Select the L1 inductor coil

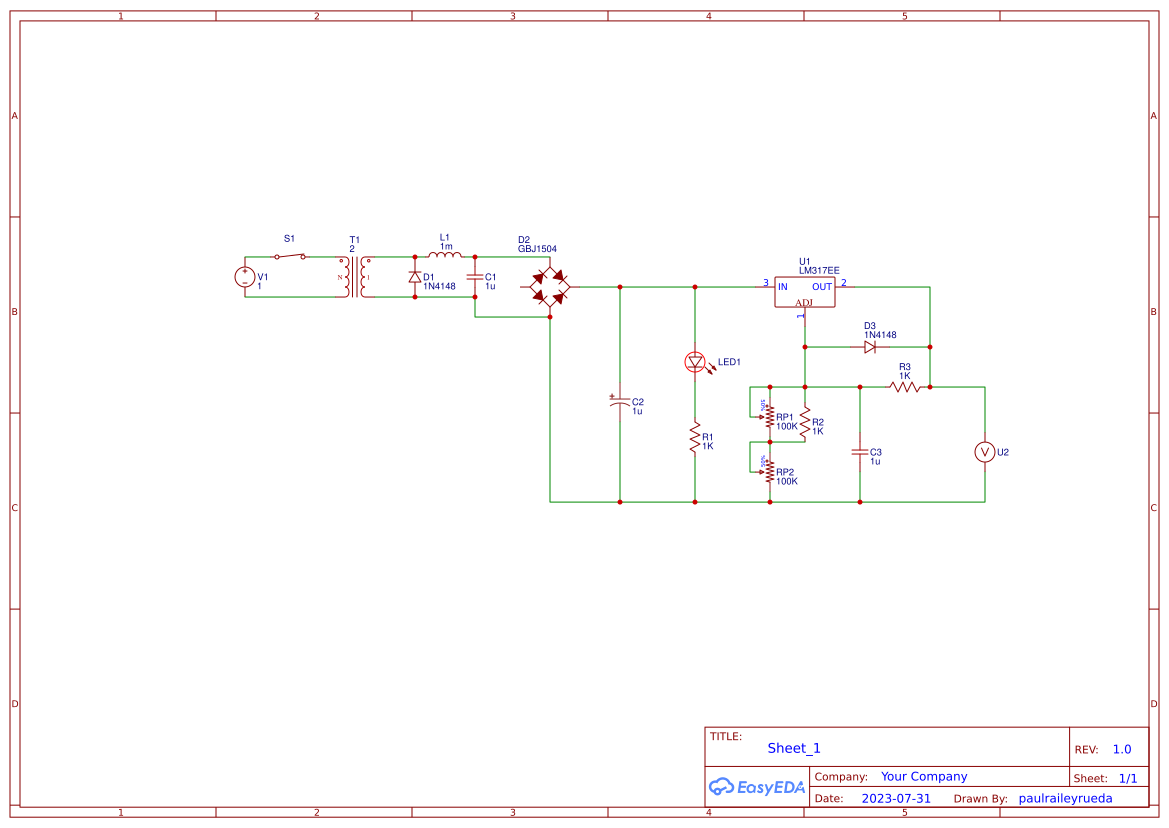click(x=445, y=255)
